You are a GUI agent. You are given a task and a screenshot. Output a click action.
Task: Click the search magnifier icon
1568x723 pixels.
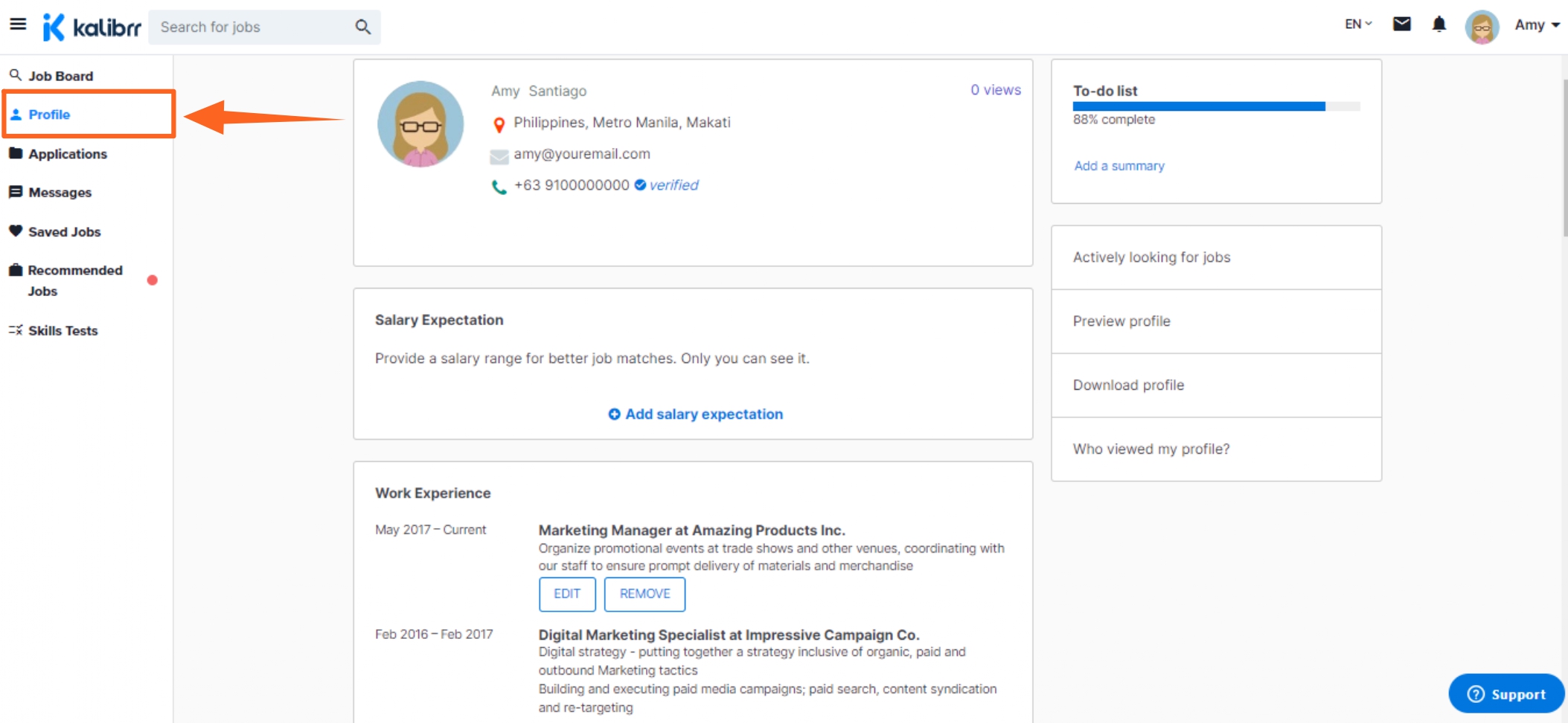click(x=362, y=28)
